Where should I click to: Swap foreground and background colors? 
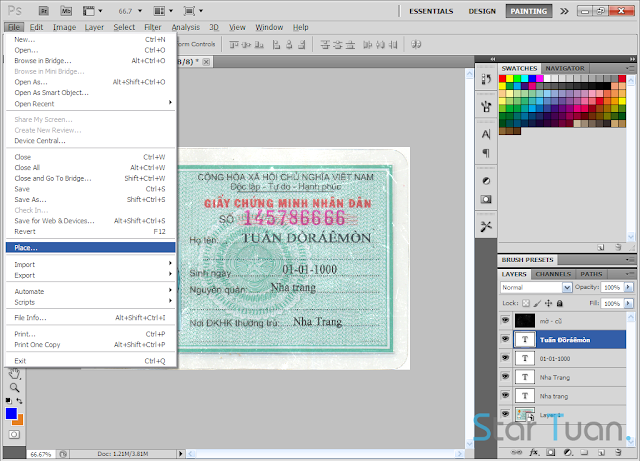coord(20,401)
